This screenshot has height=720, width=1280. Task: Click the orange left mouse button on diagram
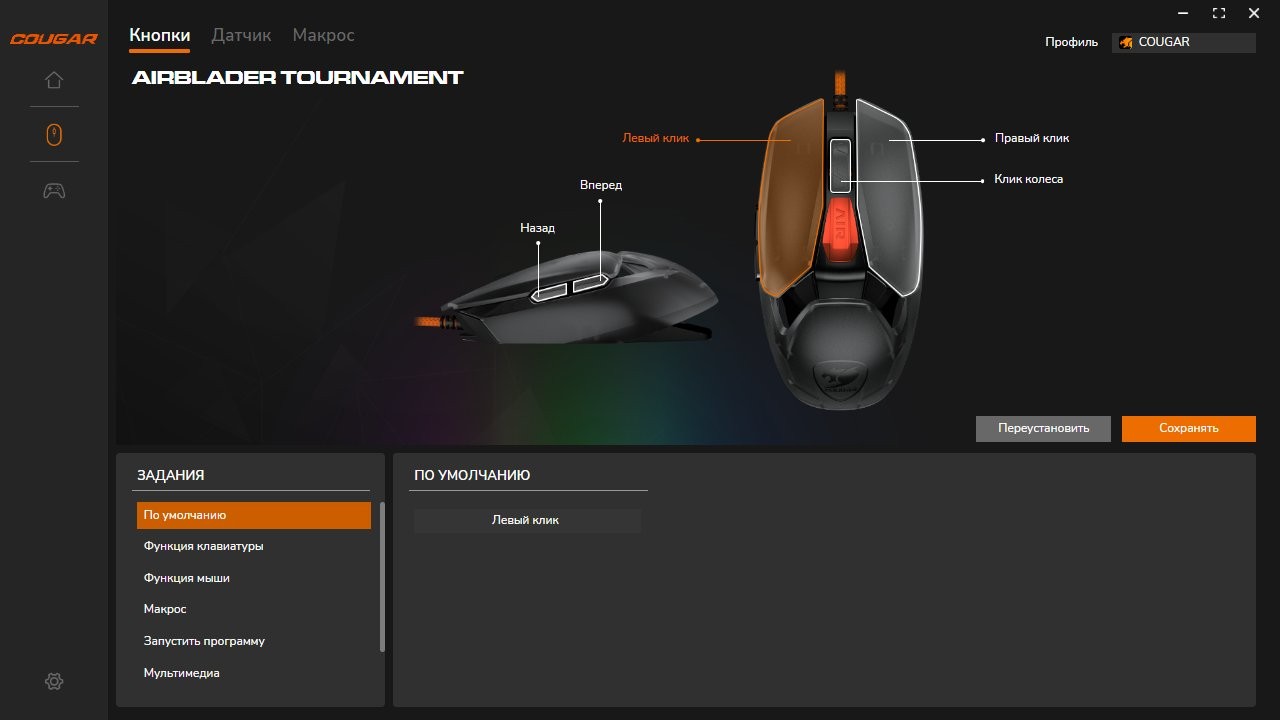(x=787, y=200)
